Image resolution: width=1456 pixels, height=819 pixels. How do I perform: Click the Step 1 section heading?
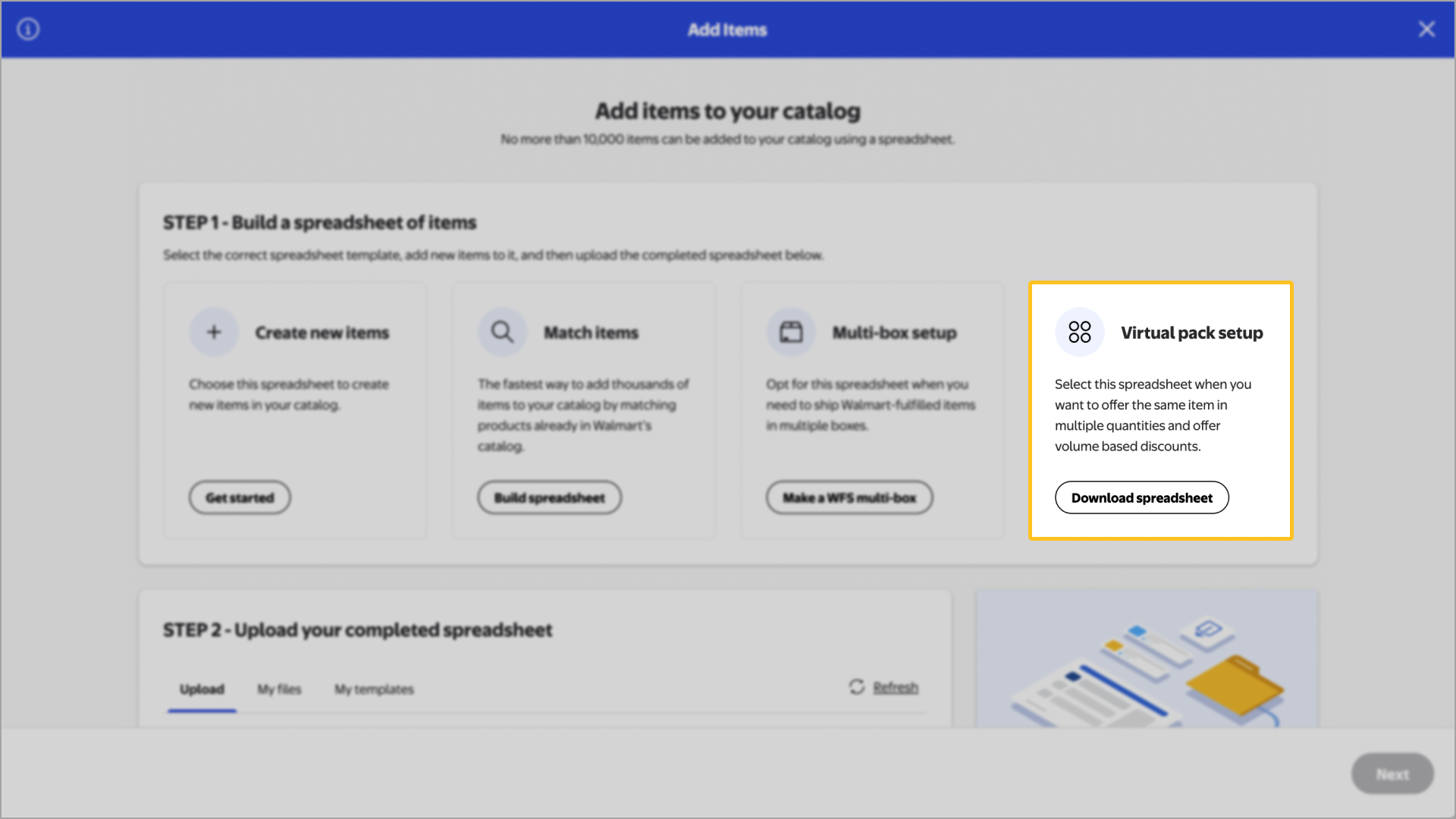pyautogui.click(x=319, y=222)
